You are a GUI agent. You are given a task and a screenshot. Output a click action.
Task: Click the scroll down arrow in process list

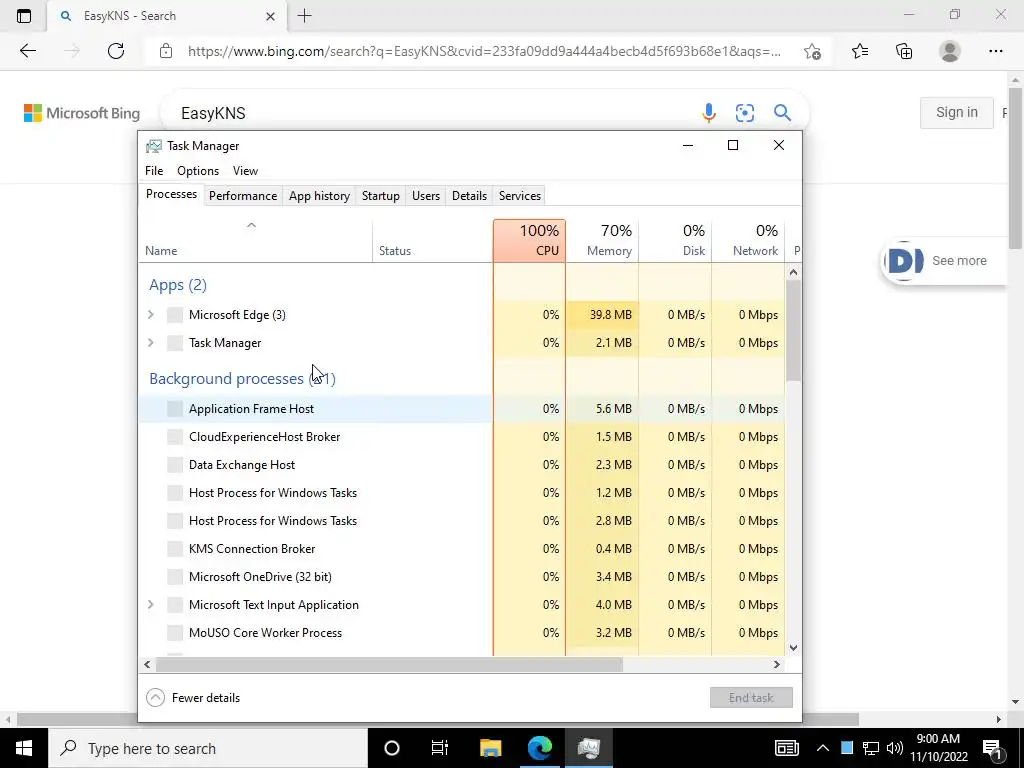[793, 648]
